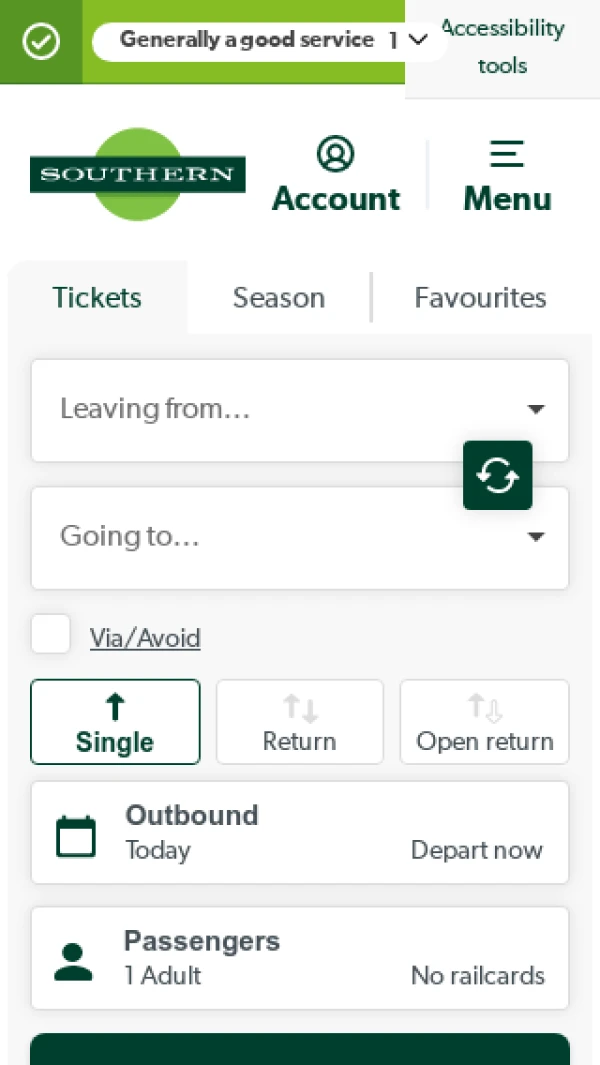Open the Going to dropdown arrow

(x=536, y=537)
